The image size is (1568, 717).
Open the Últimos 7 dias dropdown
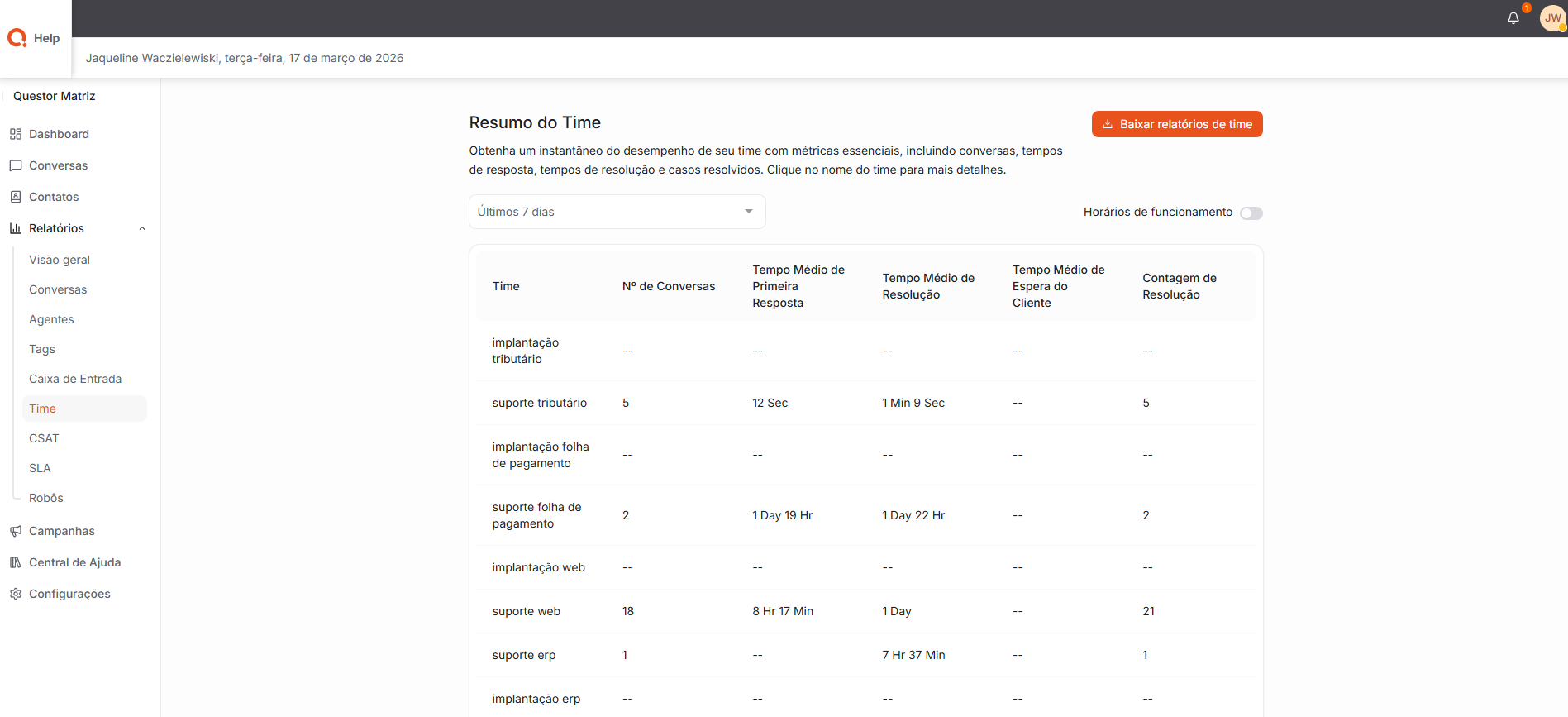[617, 212]
